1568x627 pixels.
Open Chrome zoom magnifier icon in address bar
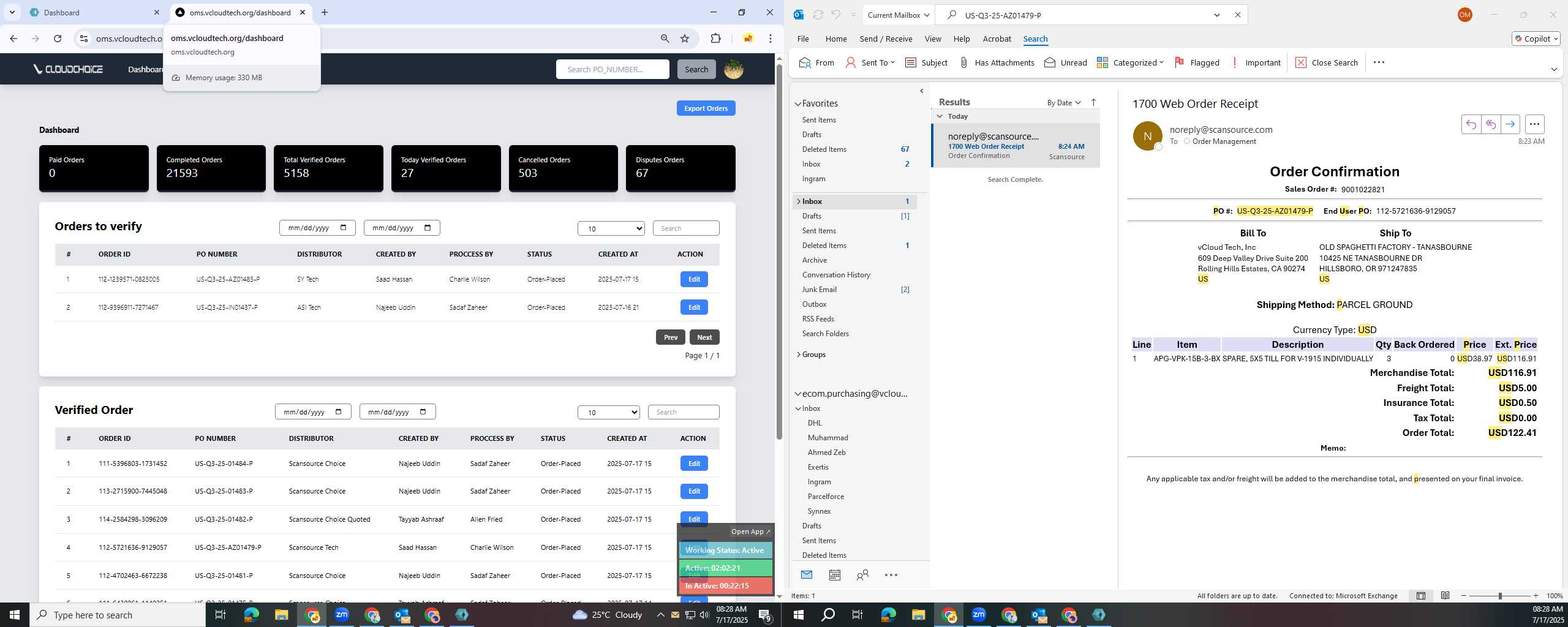(x=665, y=39)
